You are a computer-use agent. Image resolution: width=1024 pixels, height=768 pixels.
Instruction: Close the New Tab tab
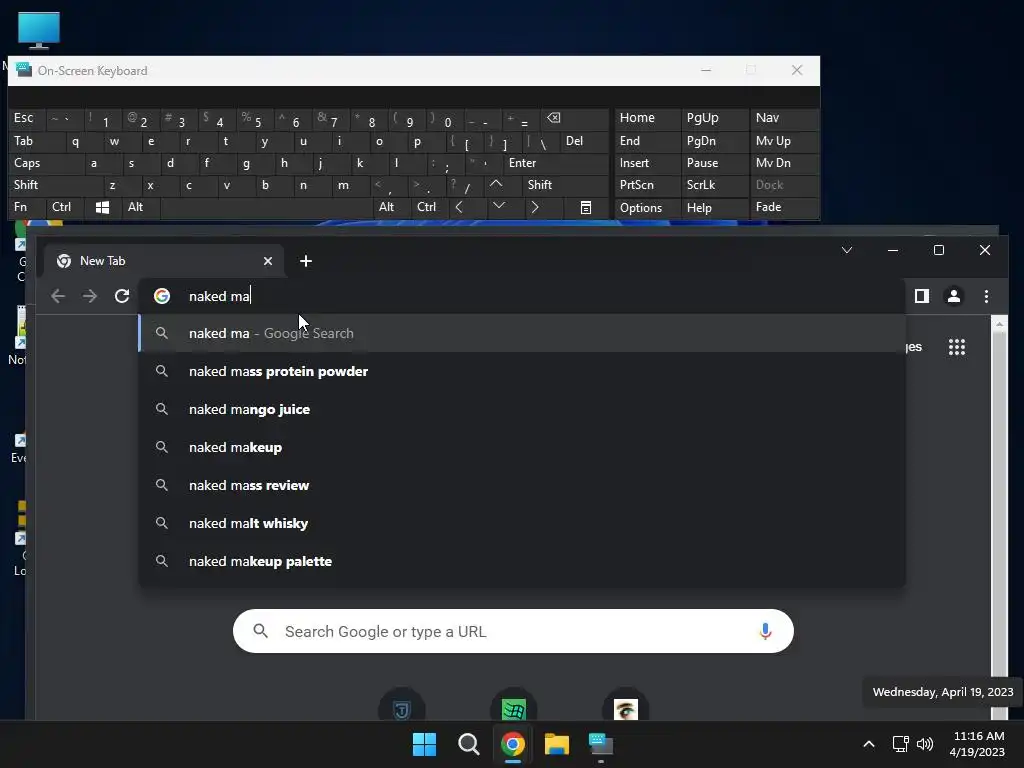[268, 261]
